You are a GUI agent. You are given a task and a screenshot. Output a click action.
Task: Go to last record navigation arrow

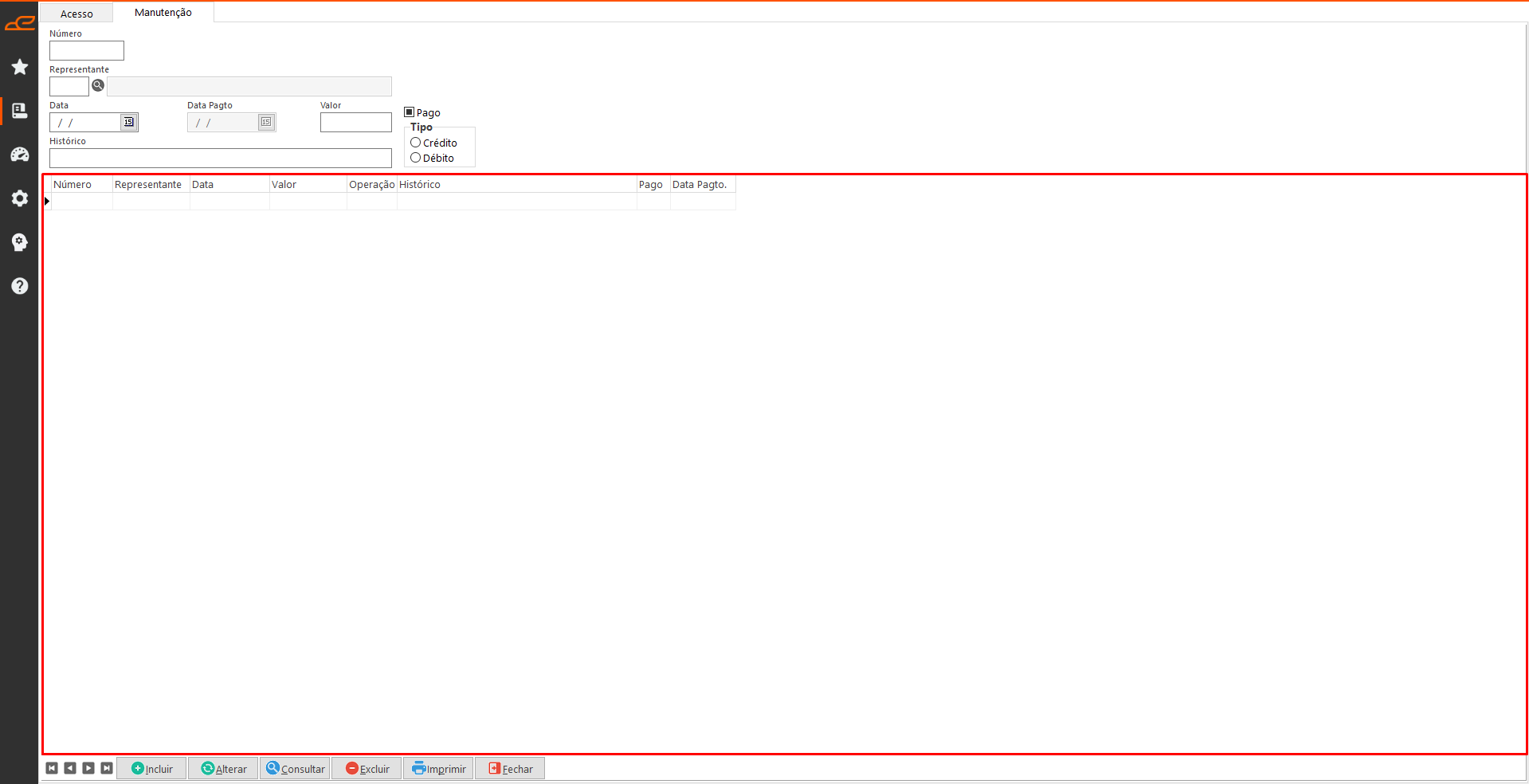107,768
